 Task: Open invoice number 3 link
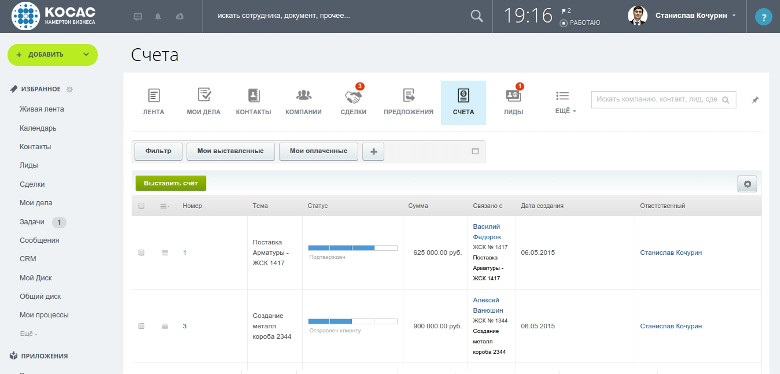185,326
